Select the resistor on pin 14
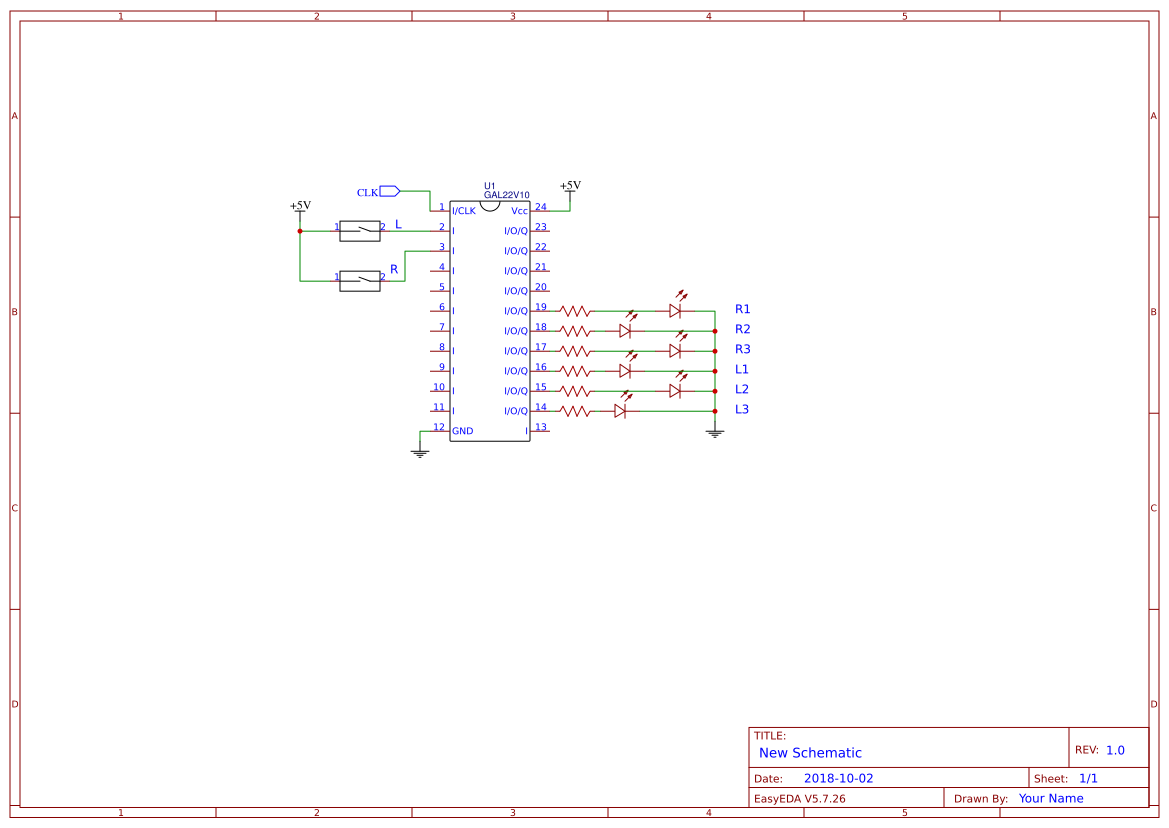Image resolution: width=1169 pixels, height=828 pixels. point(575,411)
